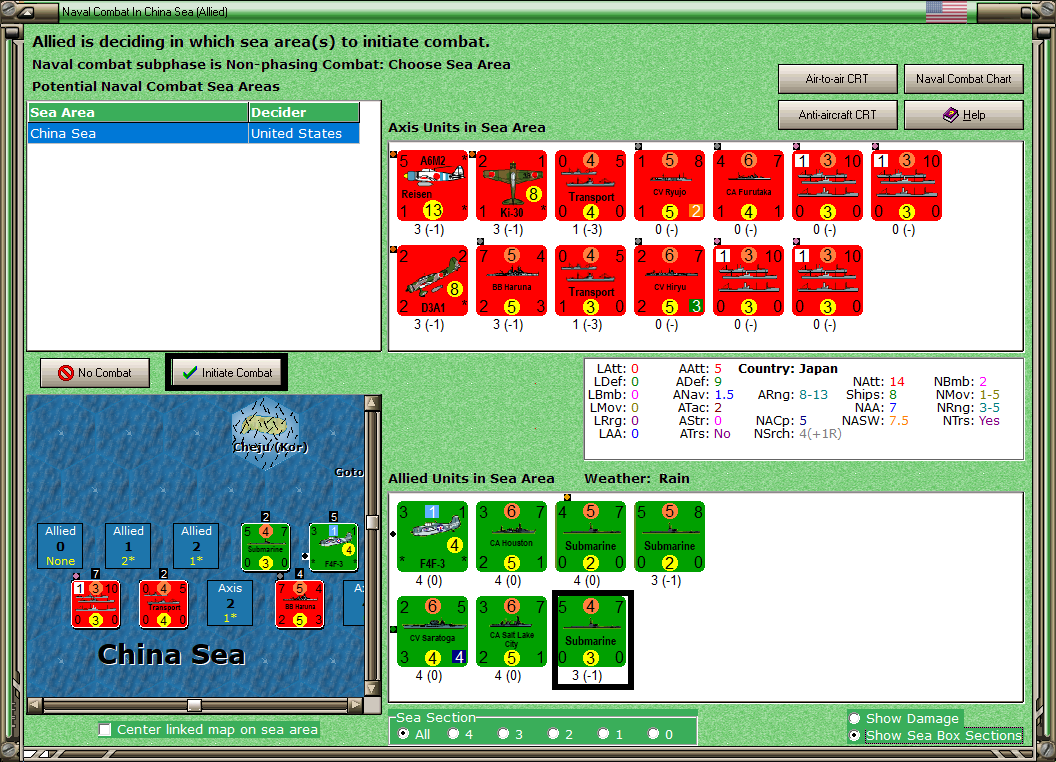Click the No Combat button

[95, 373]
